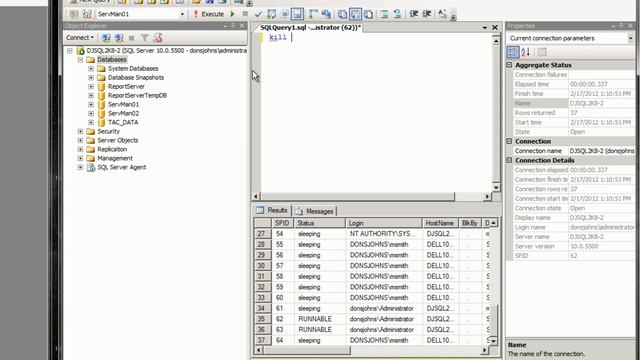The width and height of the screenshot is (640, 360).
Task: Expand the Security folder
Action: (80, 131)
